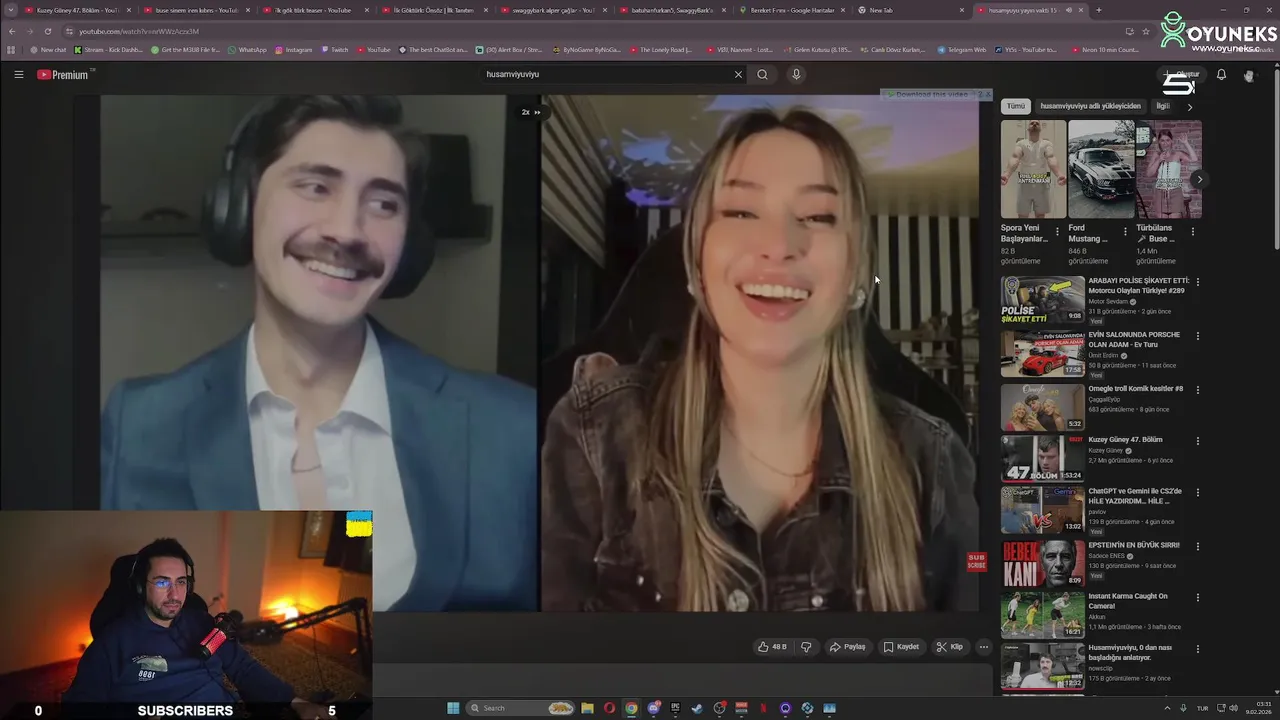Open WhatsApp bookmark in bookmarks bar

247,49
